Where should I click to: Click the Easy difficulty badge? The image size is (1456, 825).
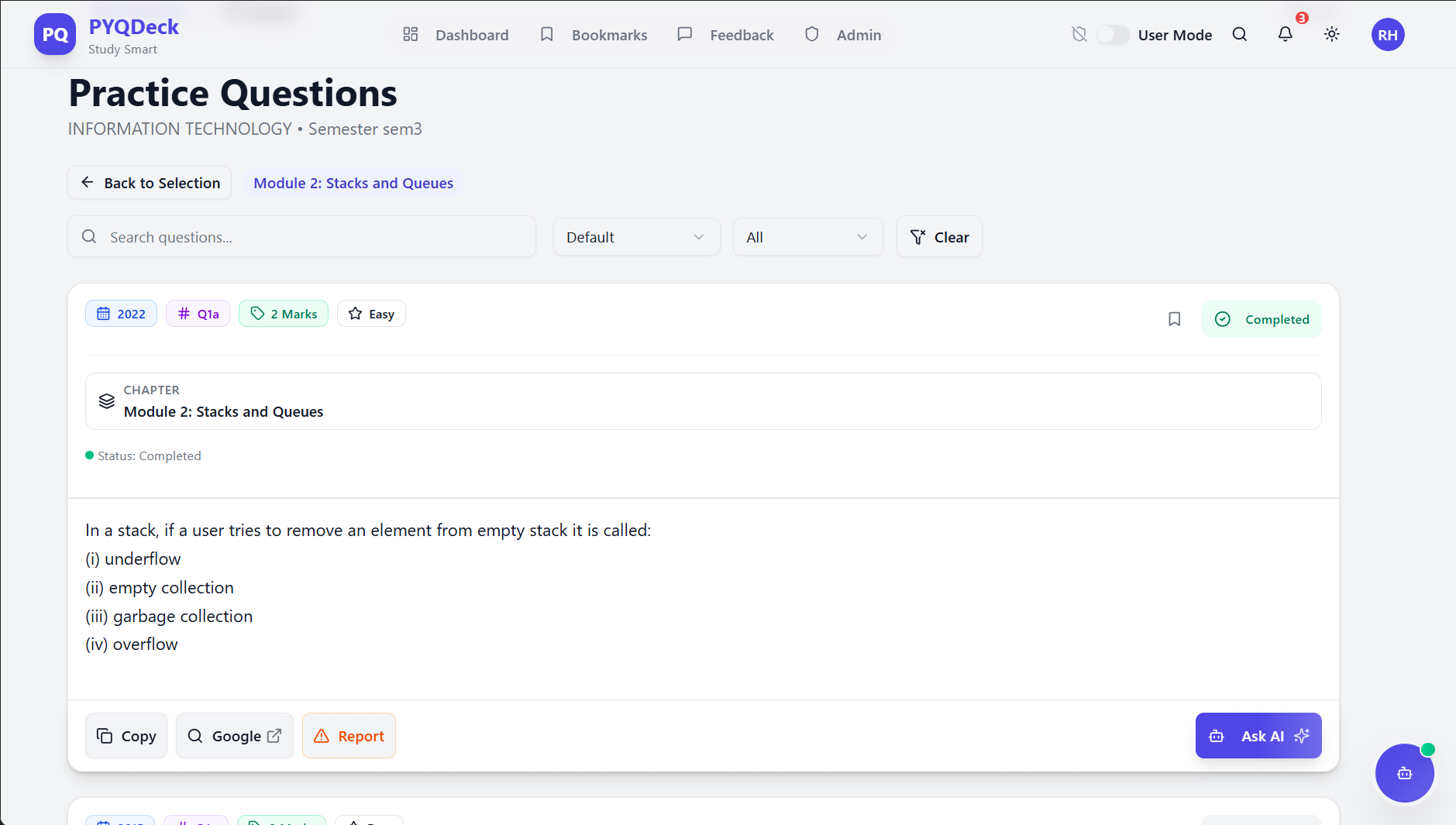coord(371,314)
